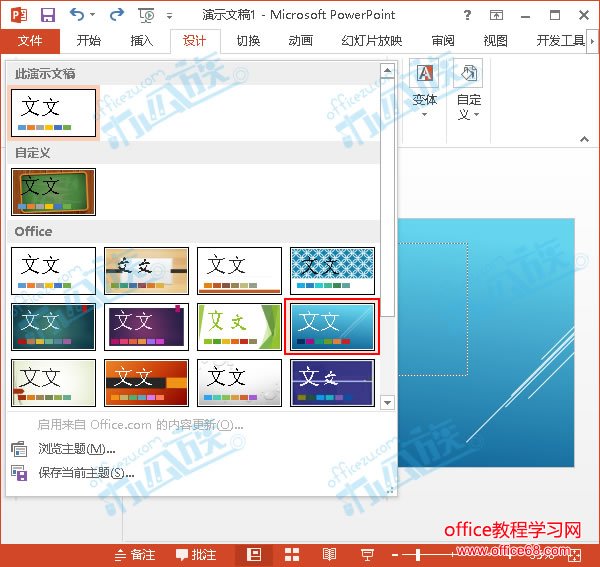600x567 pixels.
Task: Click 保存当前主题(S)... menu entry
Action: pyautogui.click(x=86, y=473)
